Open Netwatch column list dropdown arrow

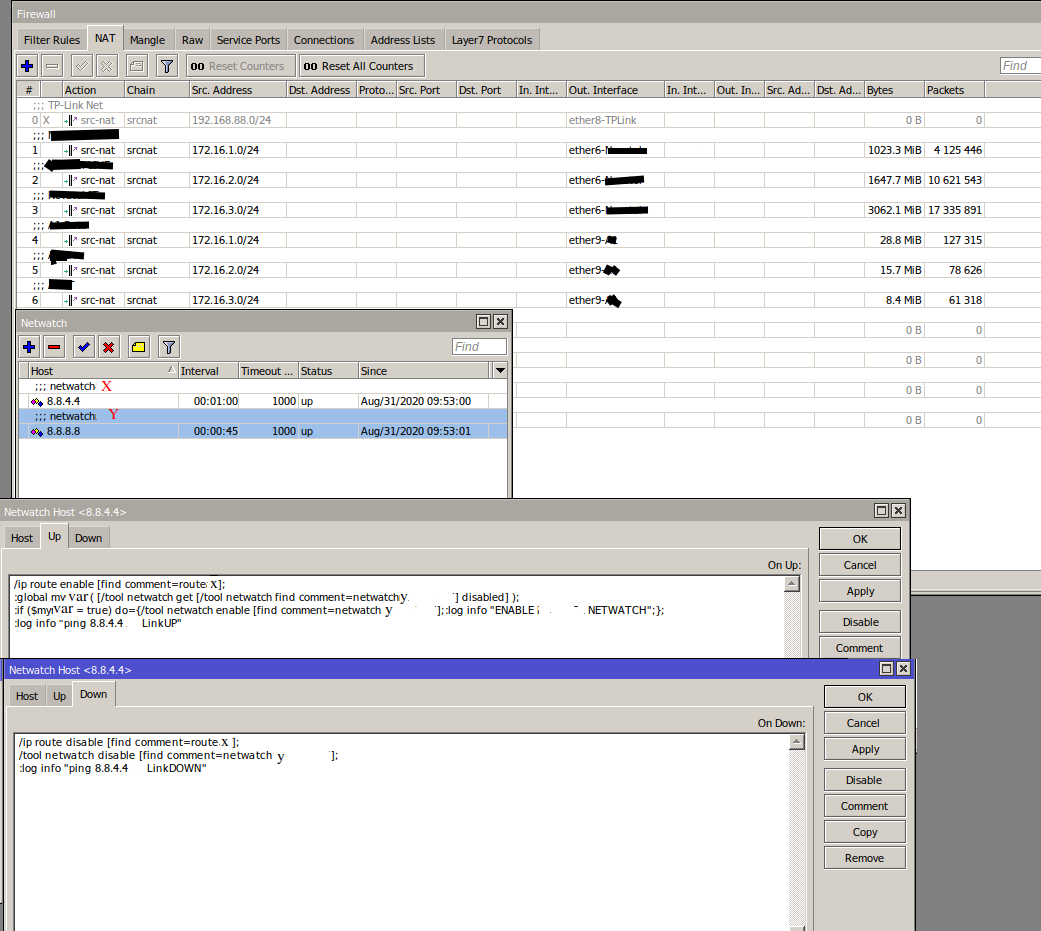click(500, 371)
